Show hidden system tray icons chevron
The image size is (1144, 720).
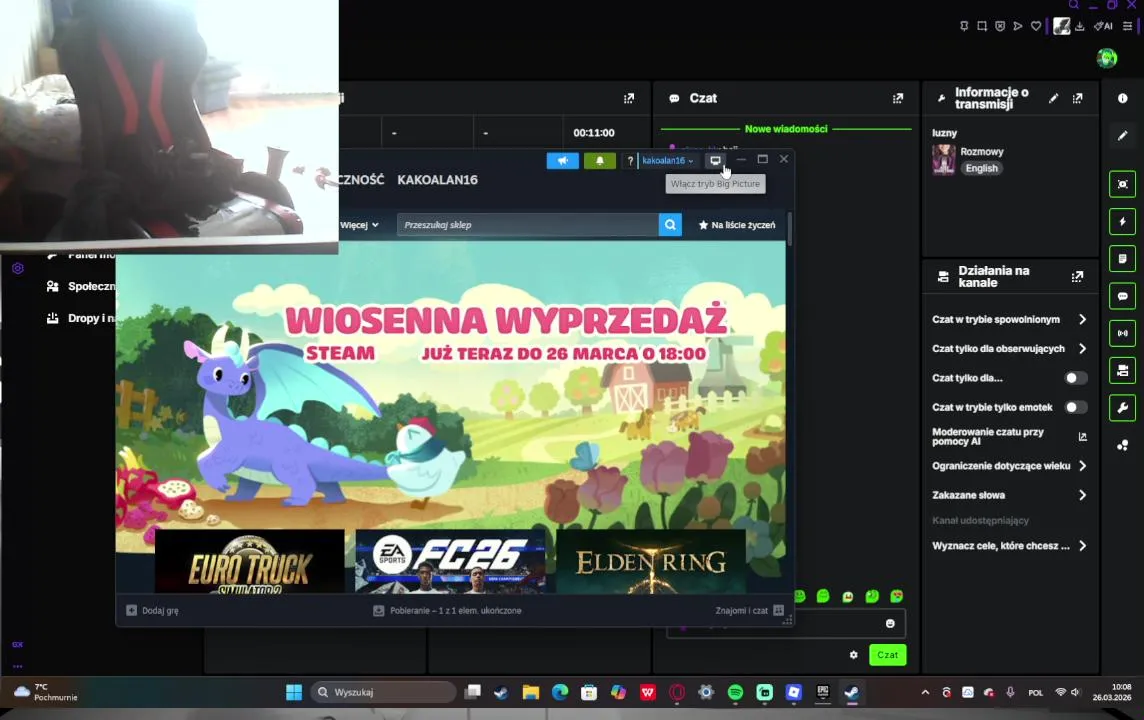coord(925,692)
